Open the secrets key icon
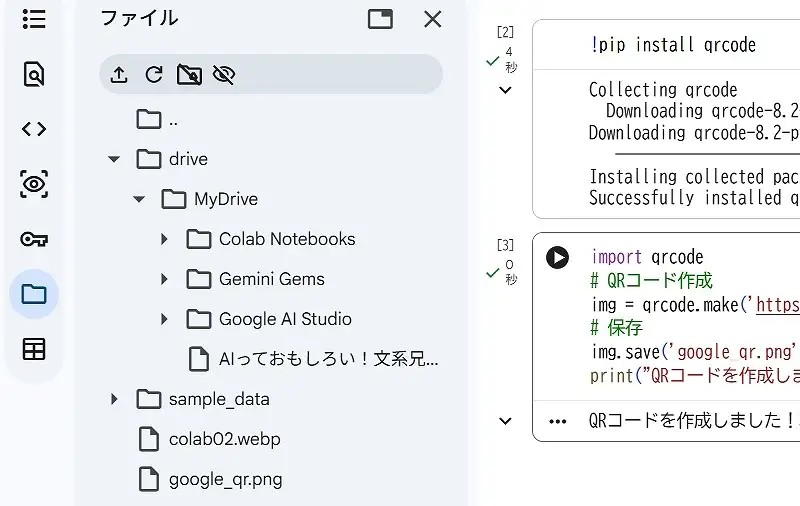This screenshot has width=800, height=506. pyautogui.click(x=34, y=239)
